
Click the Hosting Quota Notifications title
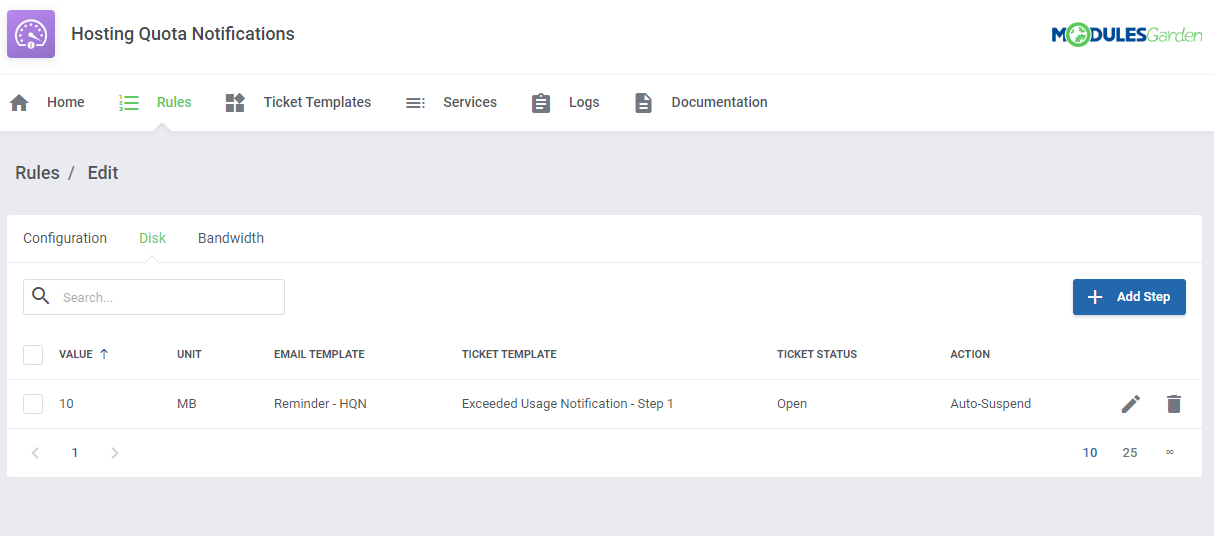pos(183,34)
